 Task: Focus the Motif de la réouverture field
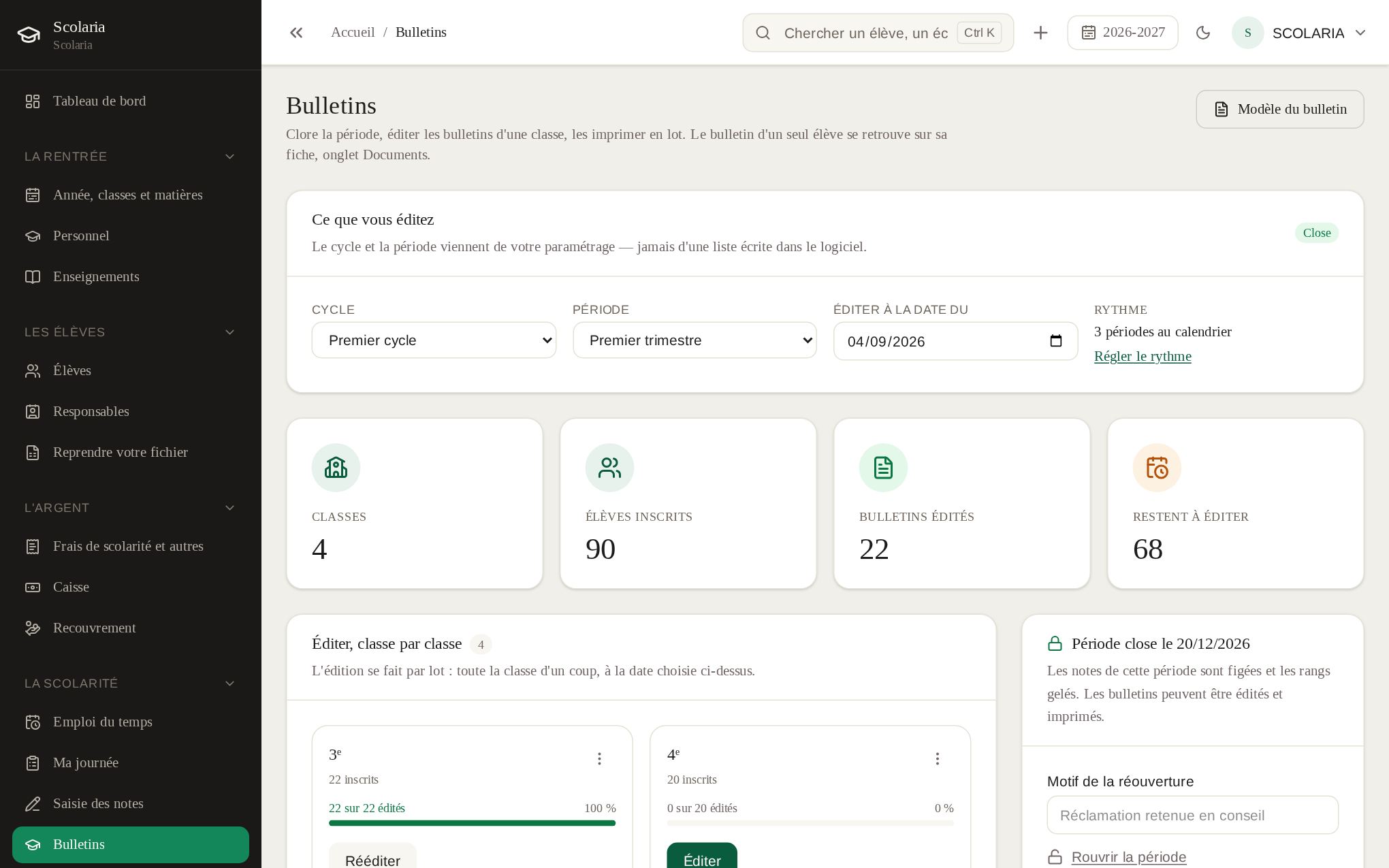[1193, 815]
